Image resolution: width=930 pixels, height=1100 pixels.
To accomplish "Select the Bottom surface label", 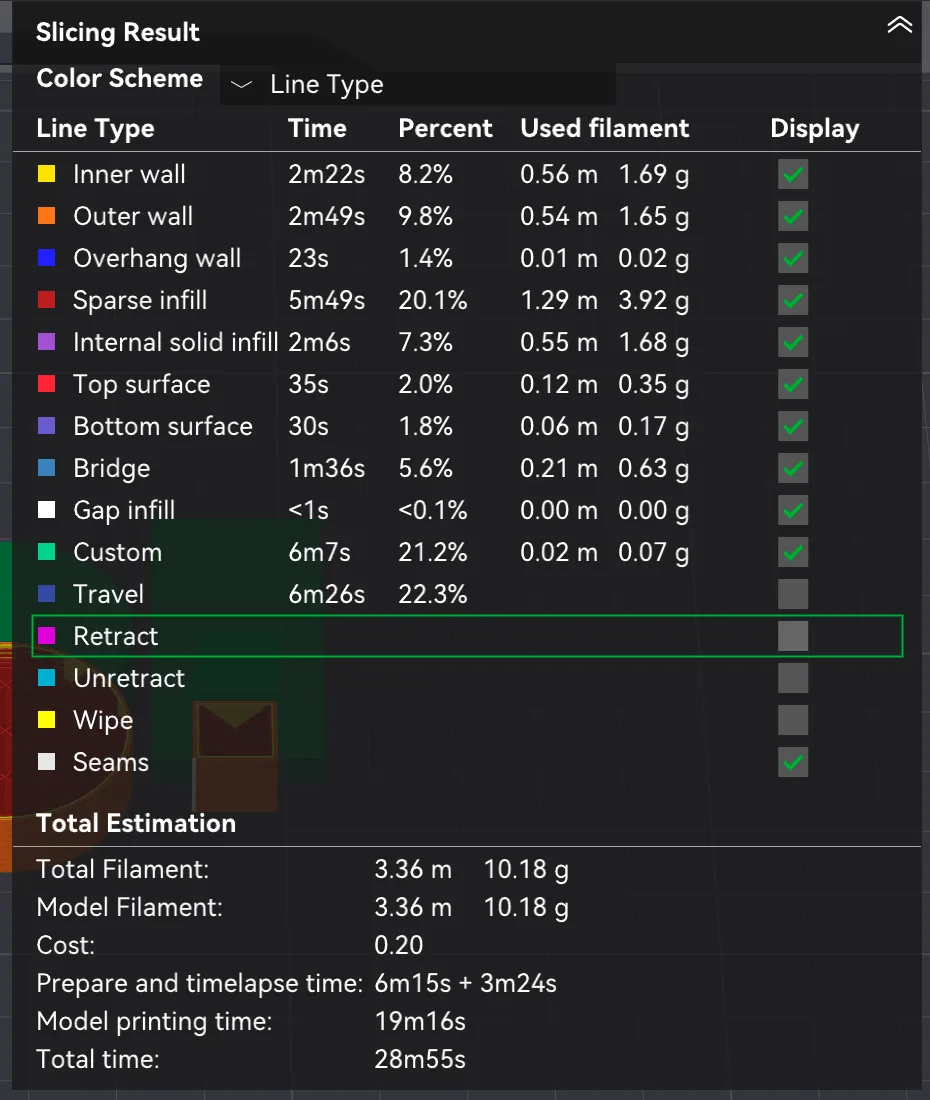I will point(163,426).
